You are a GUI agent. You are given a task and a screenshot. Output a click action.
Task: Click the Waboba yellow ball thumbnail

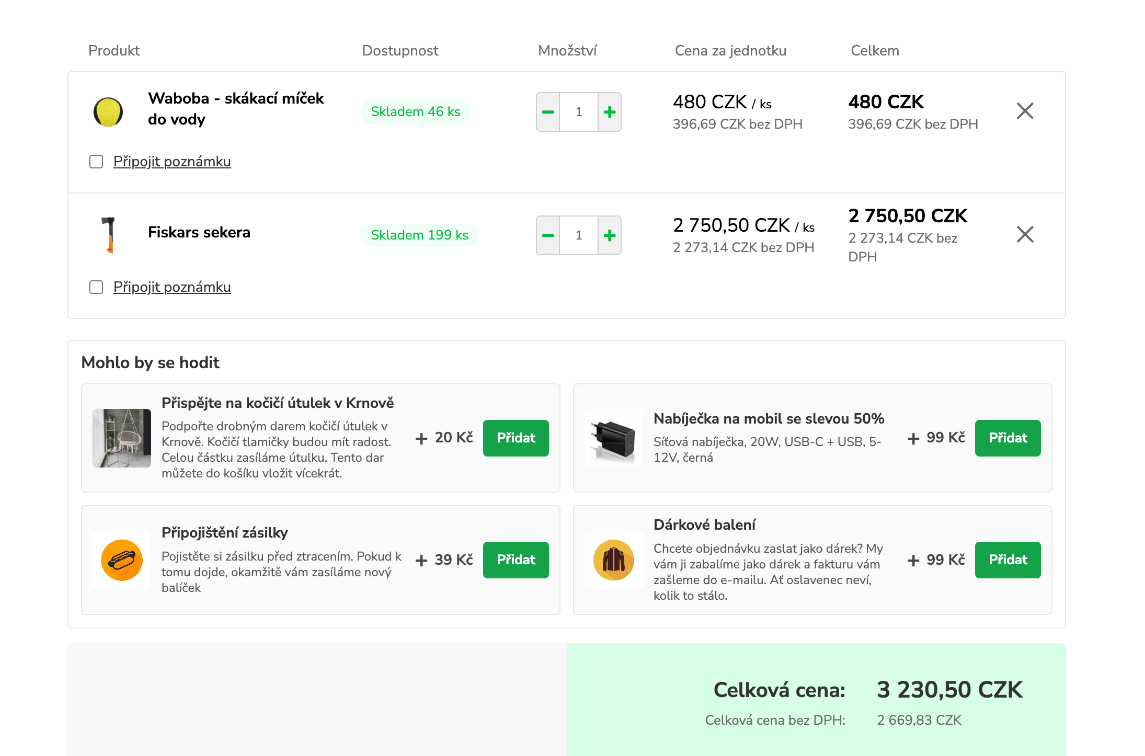click(108, 111)
